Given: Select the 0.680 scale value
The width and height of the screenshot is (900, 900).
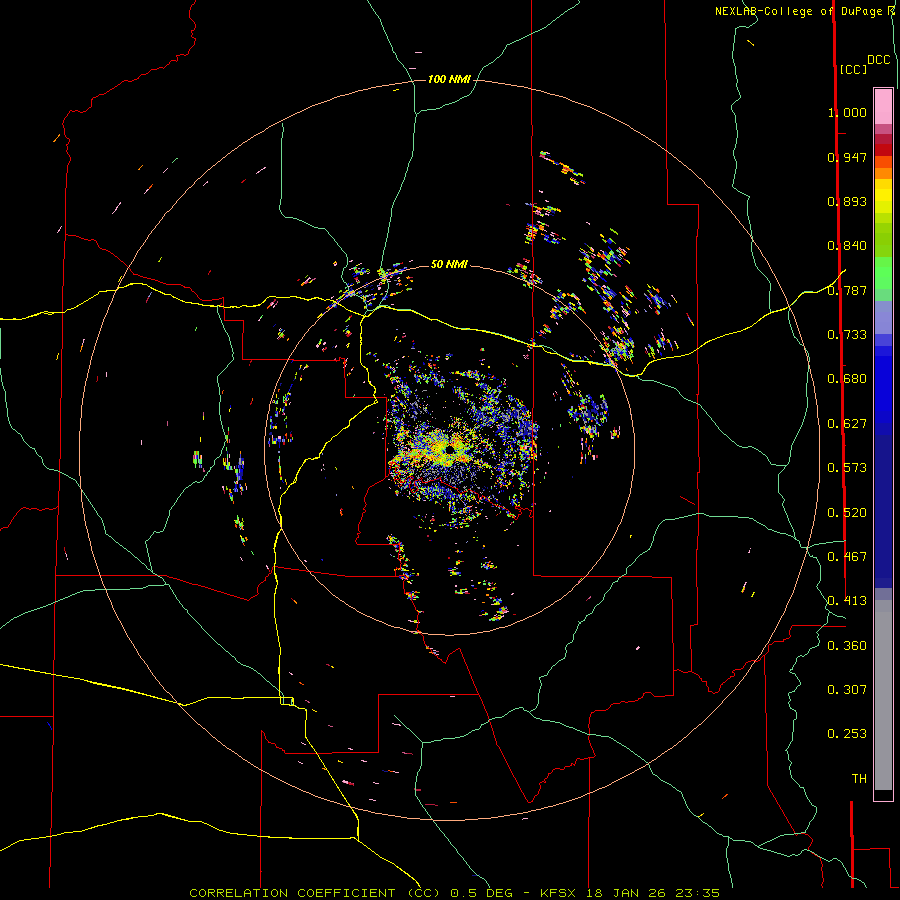Looking at the screenshot, I should click(847, 379).
